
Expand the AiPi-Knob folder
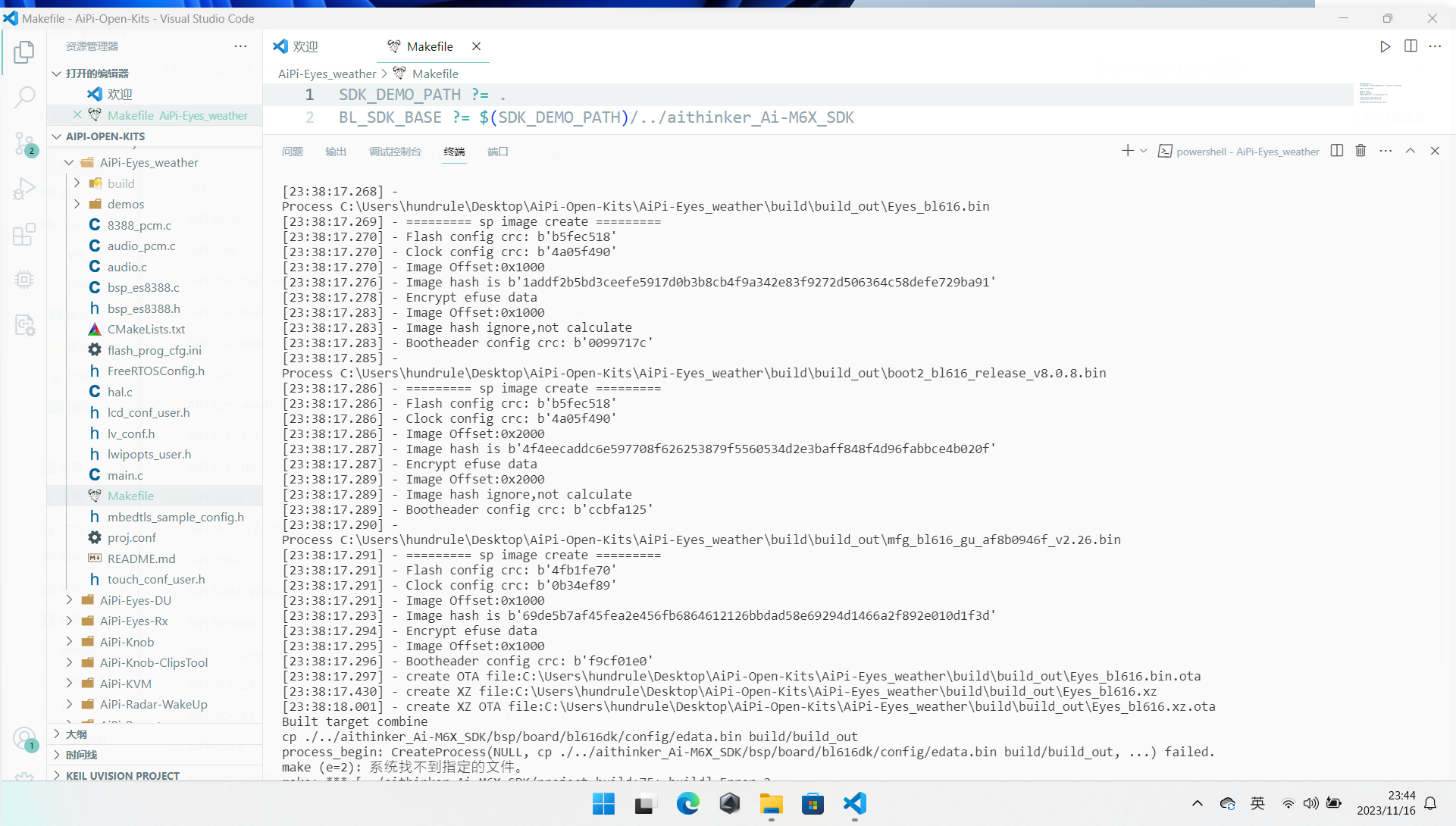[x=69, y=642]
